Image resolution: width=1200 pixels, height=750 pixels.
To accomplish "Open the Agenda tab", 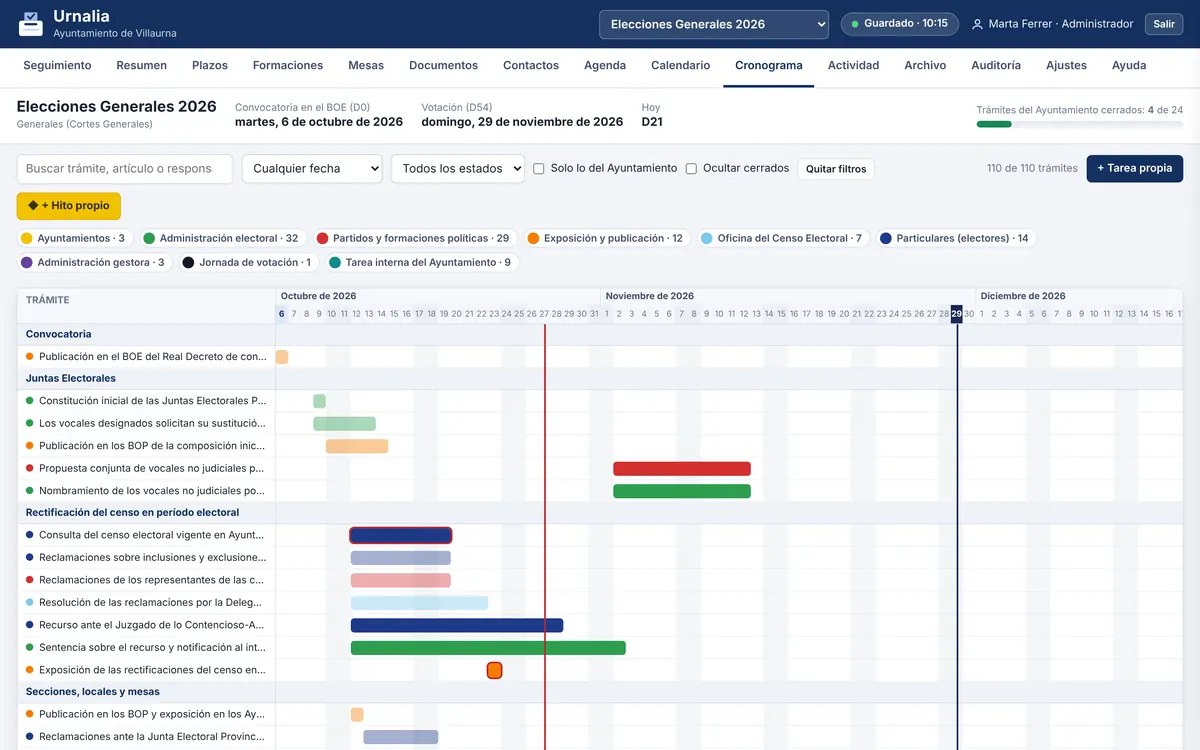I will (605, 65).
